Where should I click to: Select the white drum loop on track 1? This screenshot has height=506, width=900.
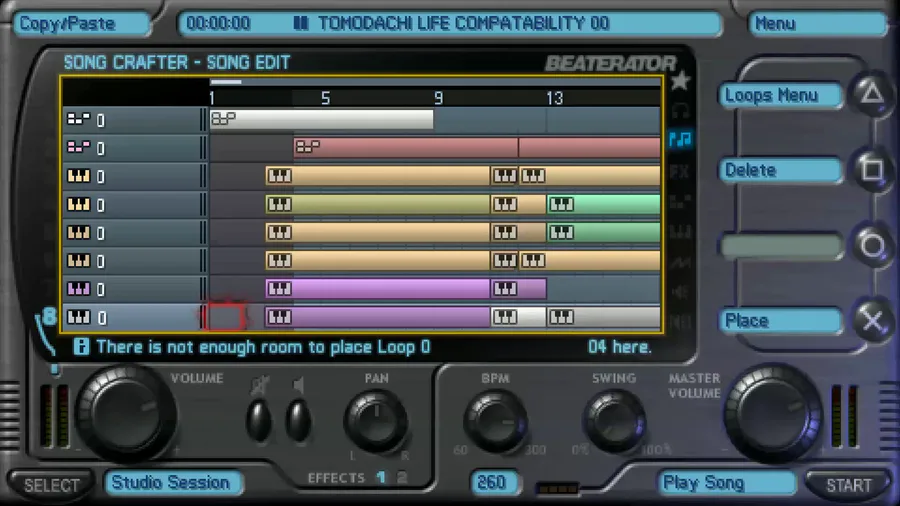pyautogui.click(x=321, y=119)
